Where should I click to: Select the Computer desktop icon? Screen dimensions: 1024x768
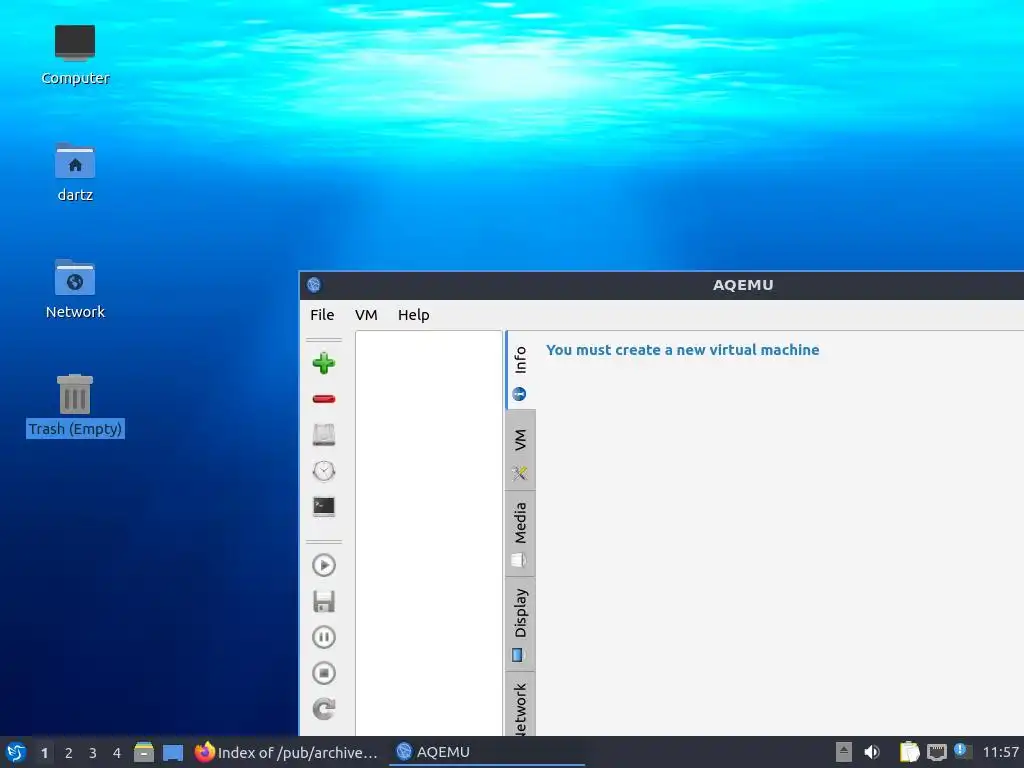[75, 55]
